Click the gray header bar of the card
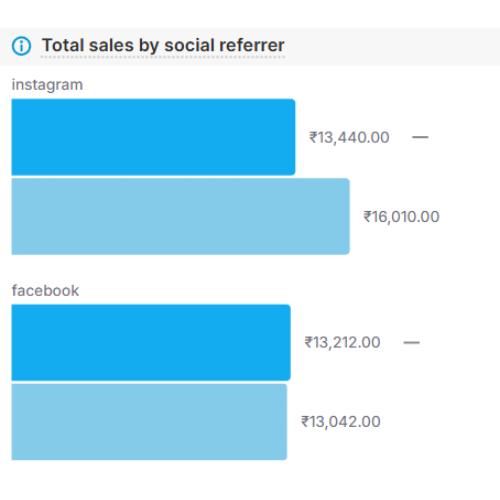The width and height of the screenshot is (500, 500). pos(250,47)
